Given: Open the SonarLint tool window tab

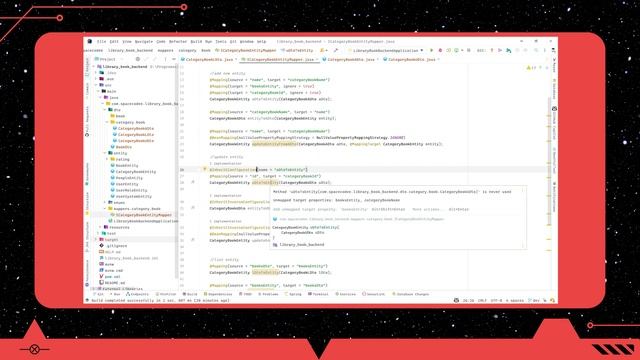Looking at the screenshot, I should click(373, 294).
